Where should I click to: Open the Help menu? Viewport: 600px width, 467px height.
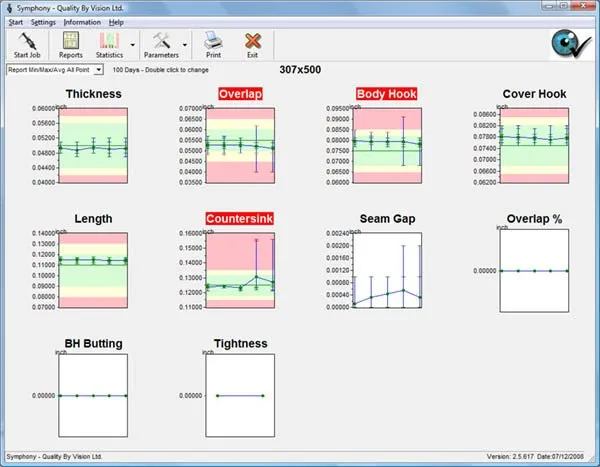116,22
